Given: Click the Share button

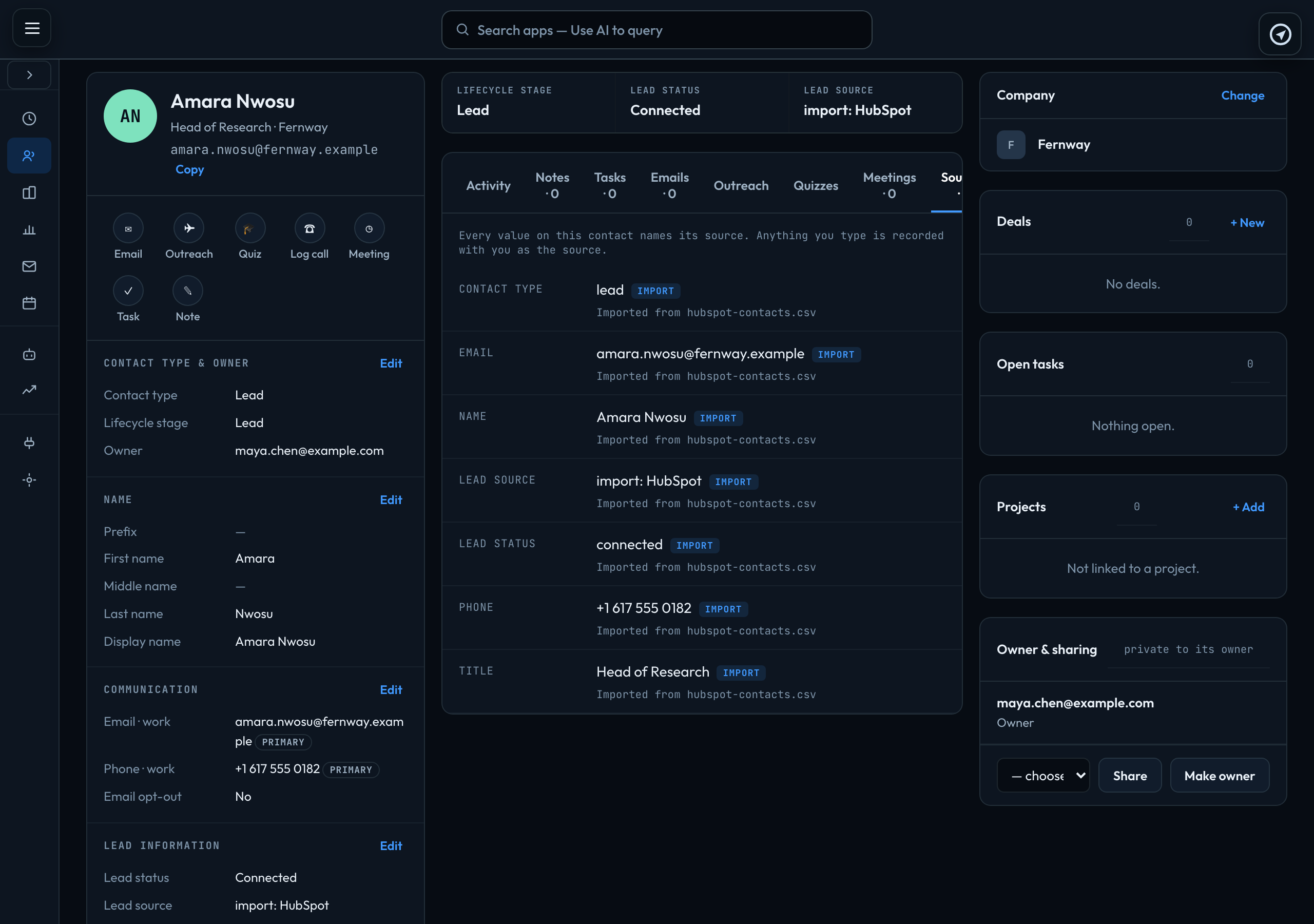Looking at the screenshot, I should tap(1130, 775).
